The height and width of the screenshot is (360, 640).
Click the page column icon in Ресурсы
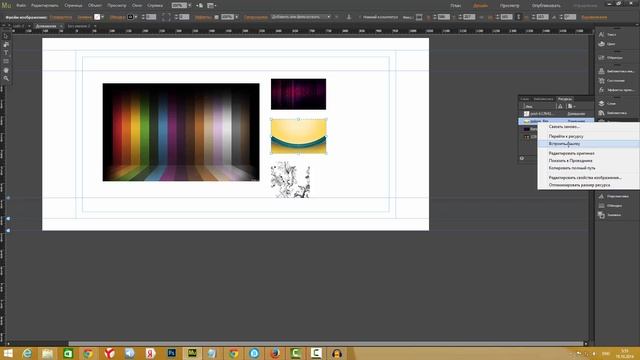[570, 106]
